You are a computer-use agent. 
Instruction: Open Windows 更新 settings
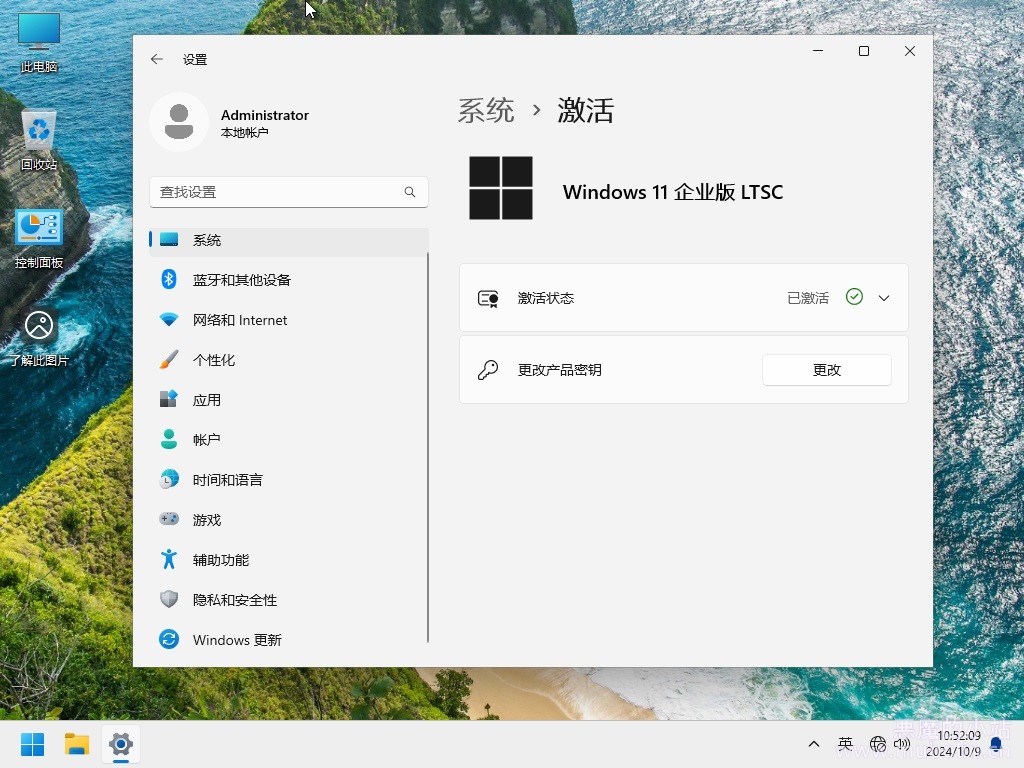289,640
